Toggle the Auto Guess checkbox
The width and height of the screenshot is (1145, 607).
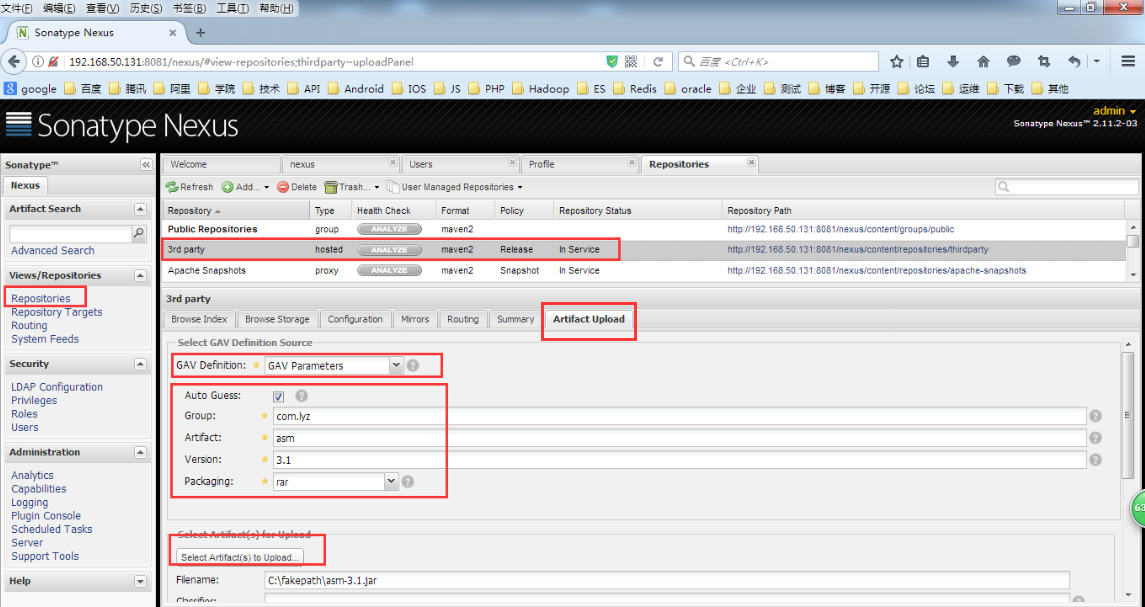[279, 397]
